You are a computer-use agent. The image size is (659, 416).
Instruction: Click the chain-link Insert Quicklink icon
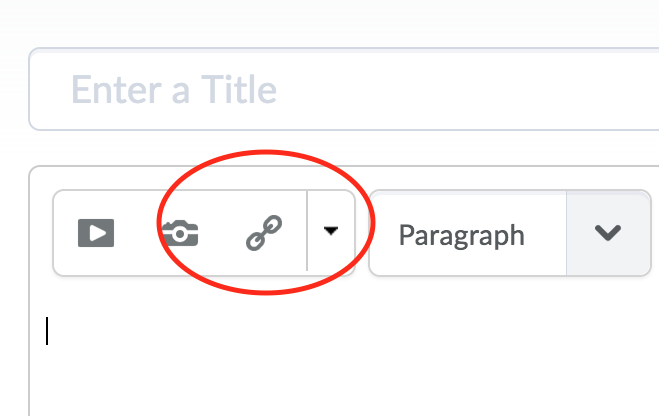coord(264,234)
